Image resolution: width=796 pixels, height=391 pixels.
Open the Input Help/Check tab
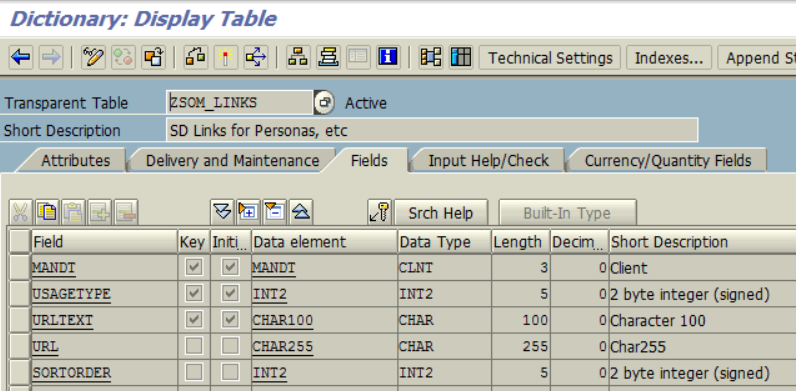[x=488, y=161]
